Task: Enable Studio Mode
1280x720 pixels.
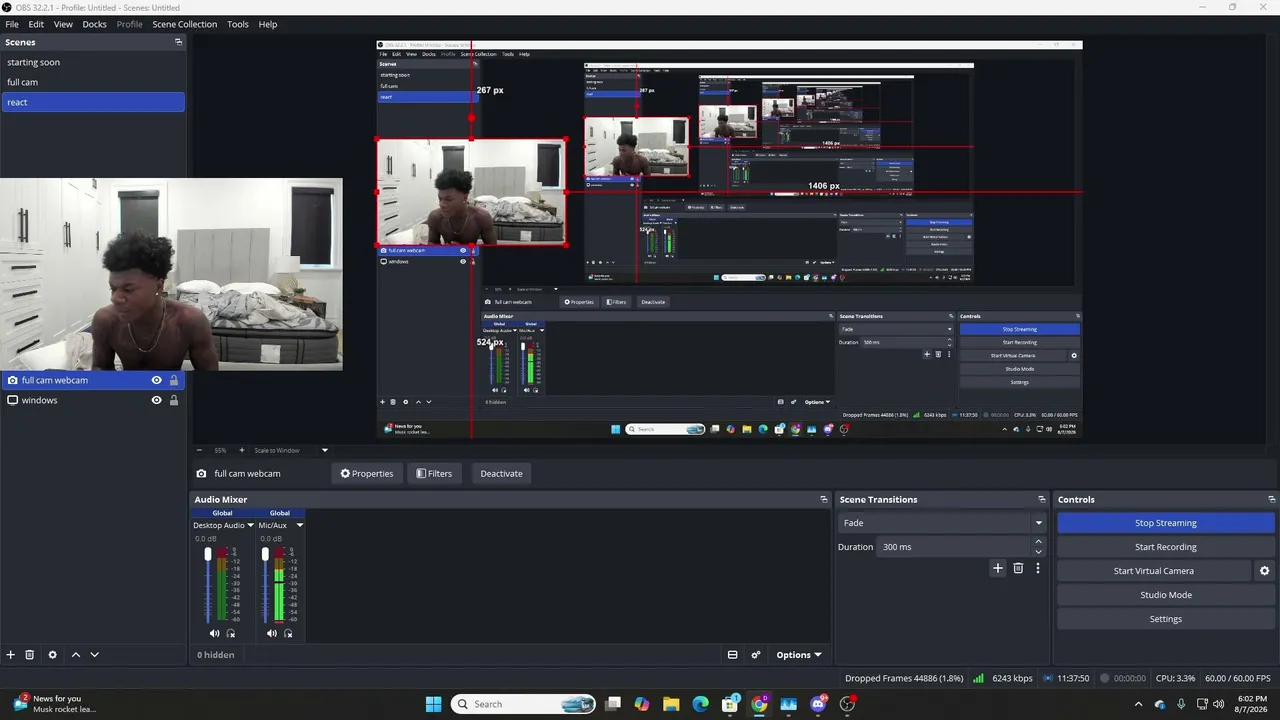Action: click(1165, 595)
